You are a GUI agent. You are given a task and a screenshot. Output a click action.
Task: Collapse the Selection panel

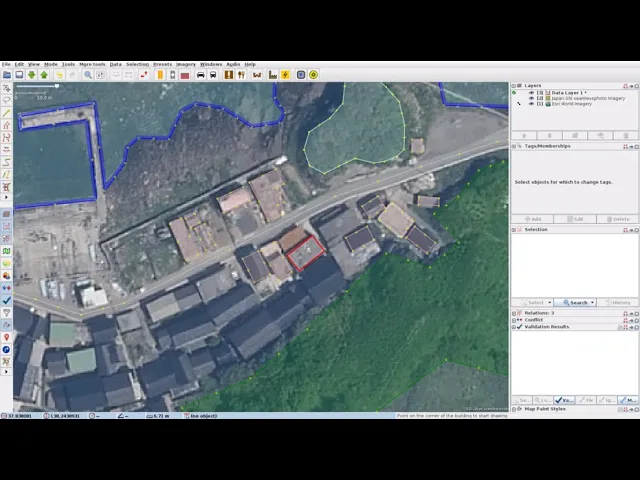[514, 230]
